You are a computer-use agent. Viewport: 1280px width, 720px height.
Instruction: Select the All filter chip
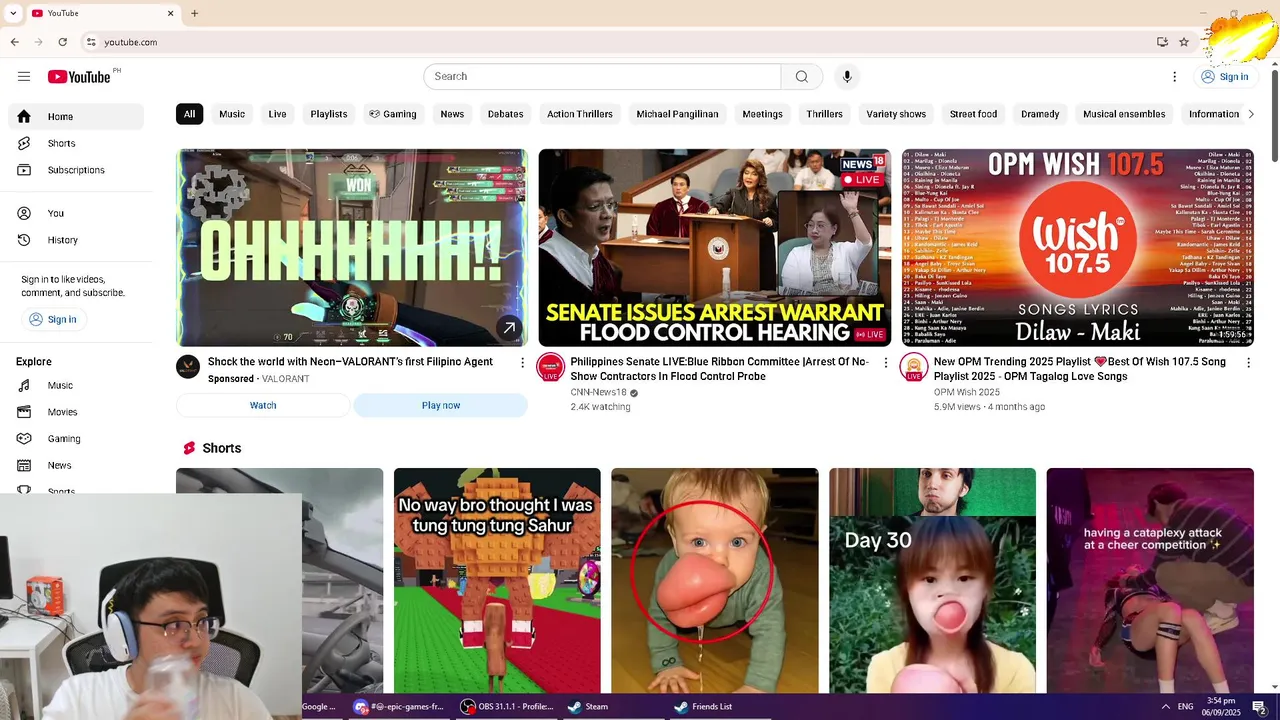189,114
